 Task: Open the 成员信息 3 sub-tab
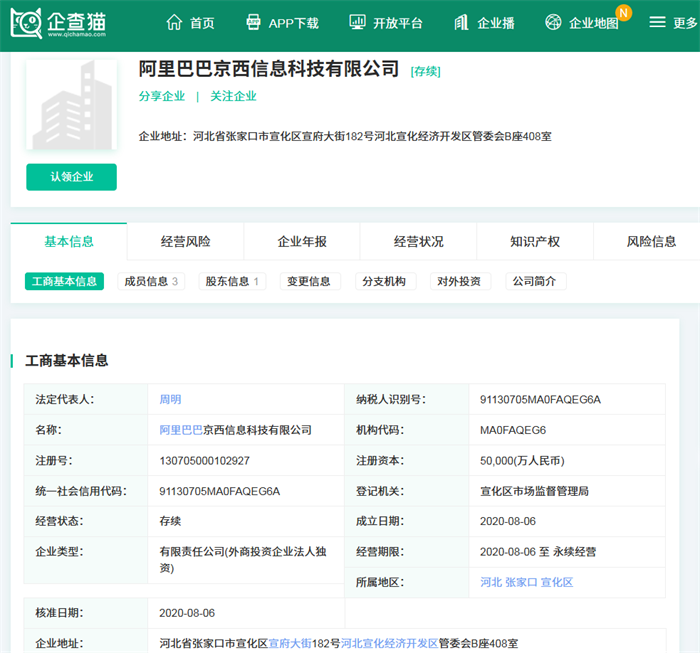pyautogui.click(x=151, y=281)
